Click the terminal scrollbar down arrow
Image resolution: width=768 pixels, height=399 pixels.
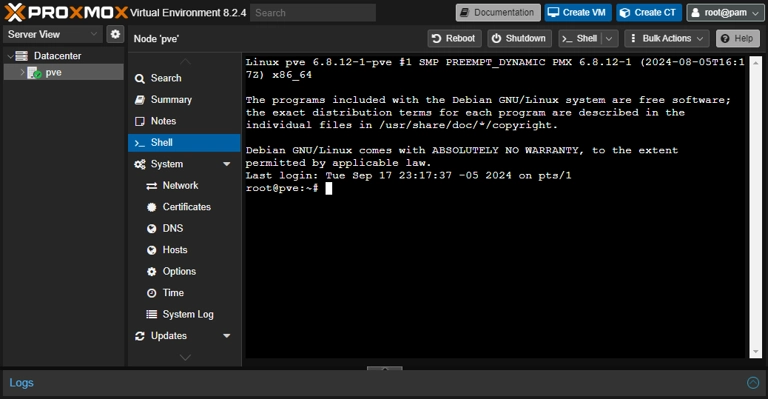[x=755, y=352]
